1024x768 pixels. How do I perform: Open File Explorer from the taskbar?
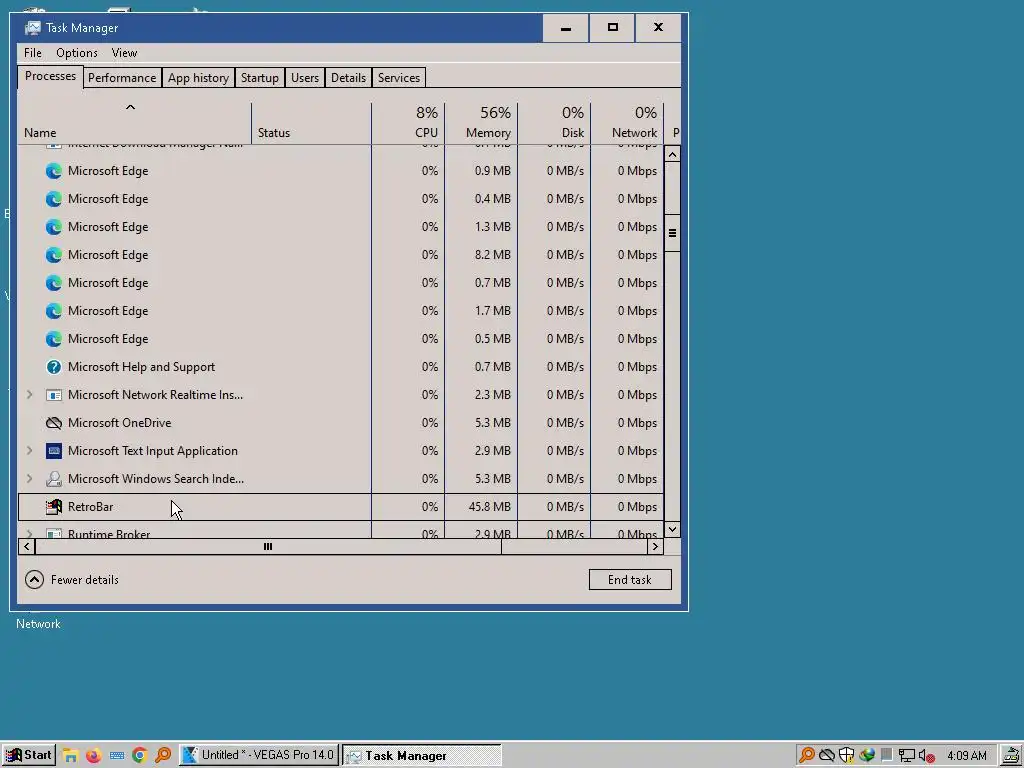point(70,756)
